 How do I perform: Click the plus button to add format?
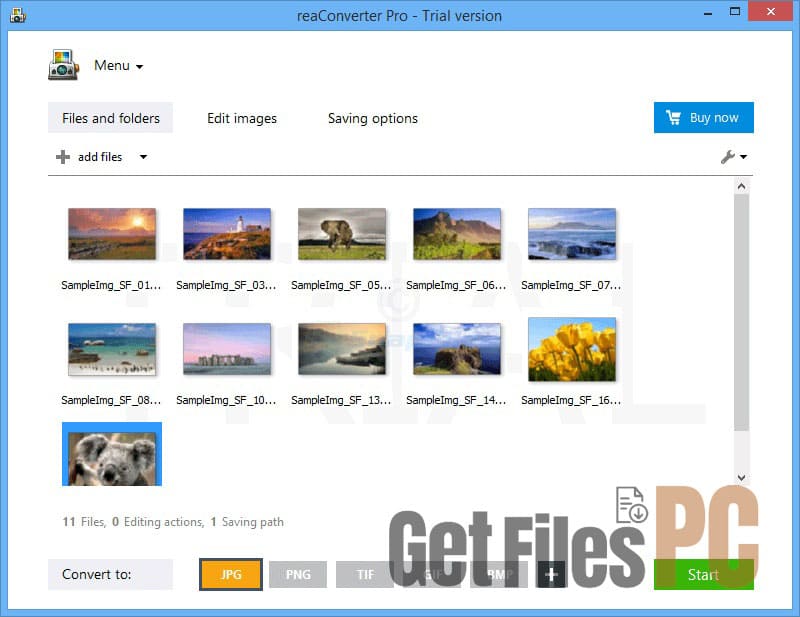coord(551,575)
